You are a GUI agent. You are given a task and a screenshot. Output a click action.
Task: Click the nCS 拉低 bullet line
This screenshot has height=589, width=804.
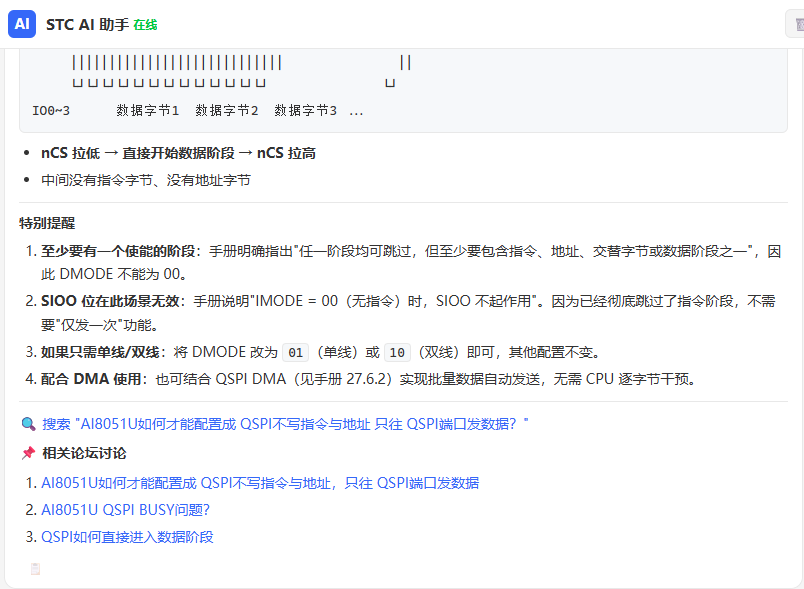tap(178, 153)
